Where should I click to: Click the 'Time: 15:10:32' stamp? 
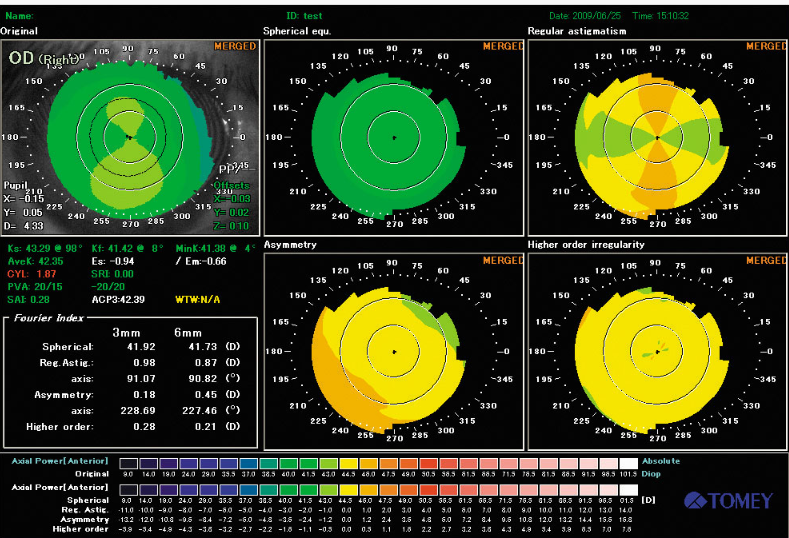661,16
